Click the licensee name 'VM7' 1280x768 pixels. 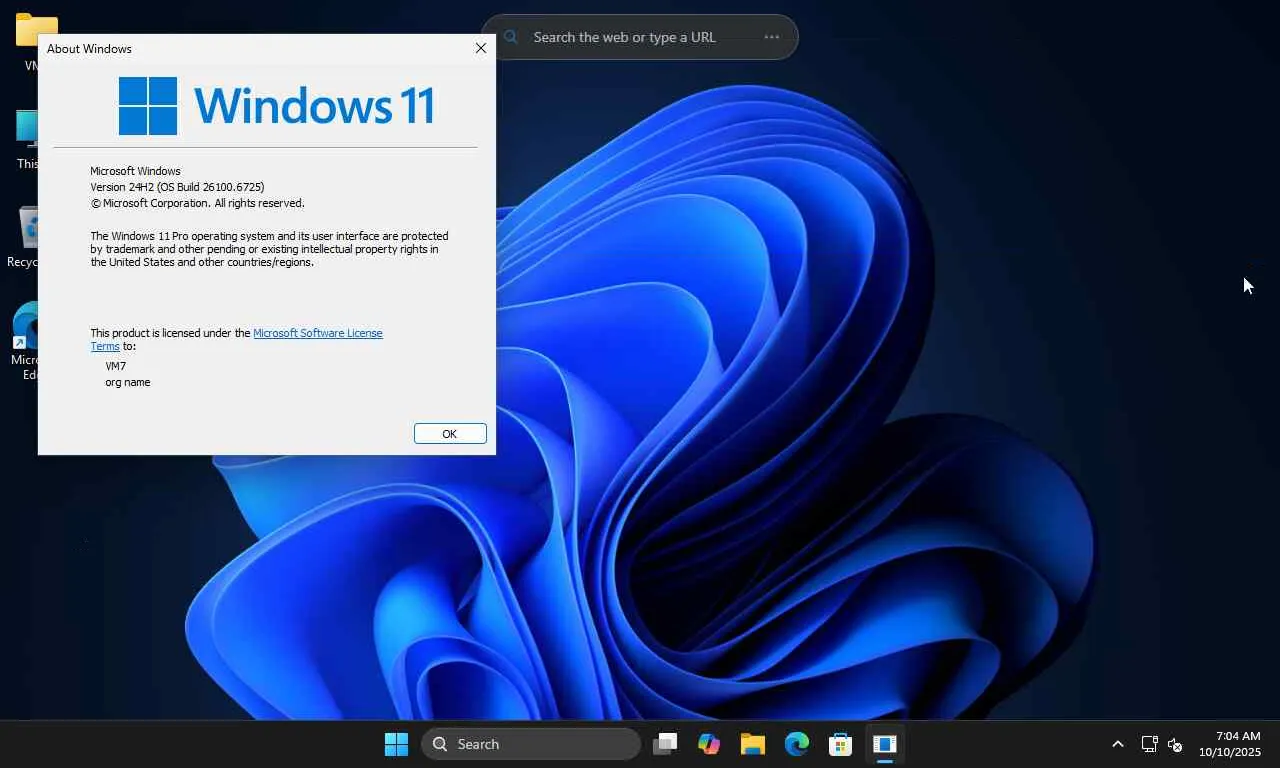pos(116,366)
